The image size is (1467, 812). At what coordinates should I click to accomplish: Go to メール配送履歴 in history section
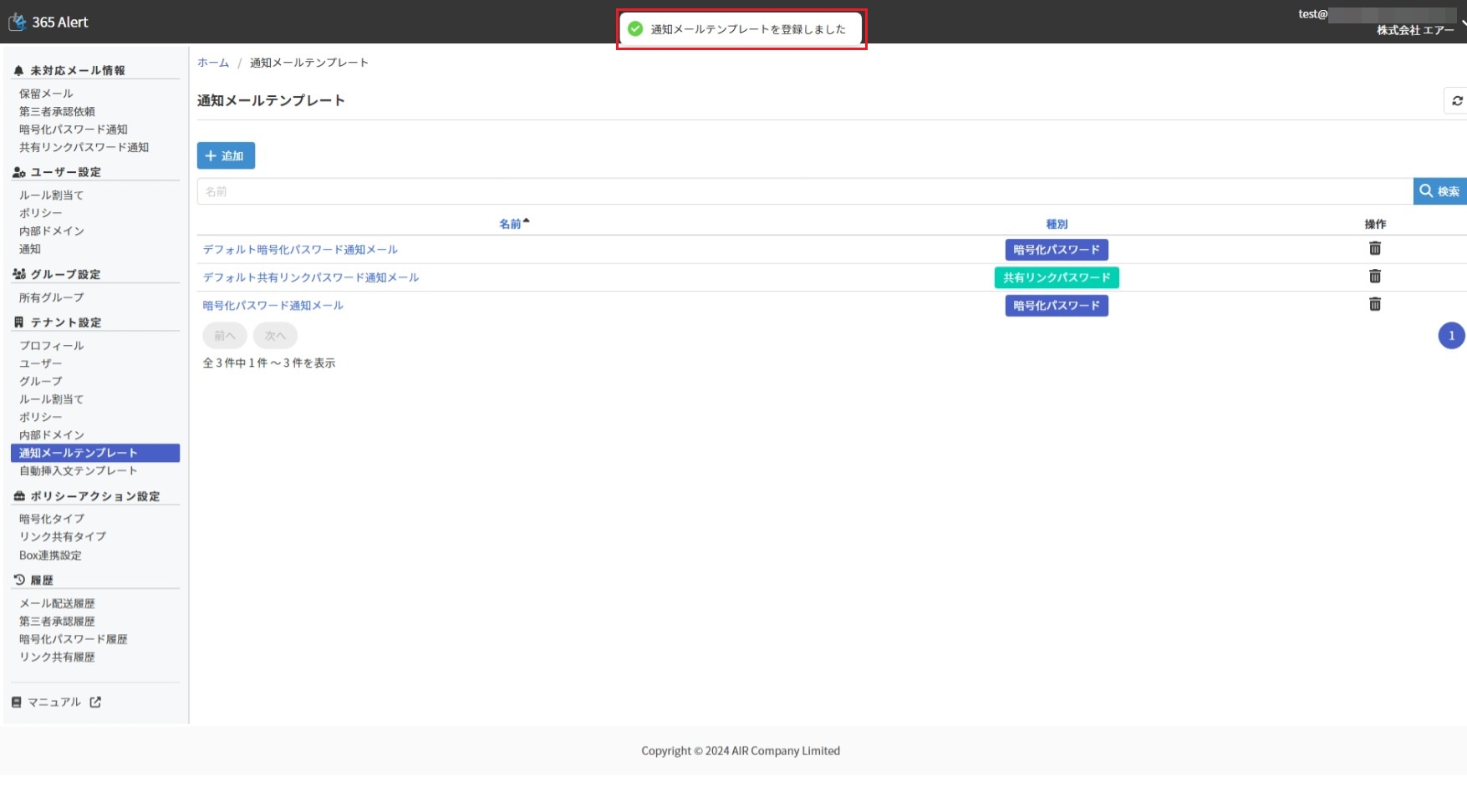[x=57, y=603]
